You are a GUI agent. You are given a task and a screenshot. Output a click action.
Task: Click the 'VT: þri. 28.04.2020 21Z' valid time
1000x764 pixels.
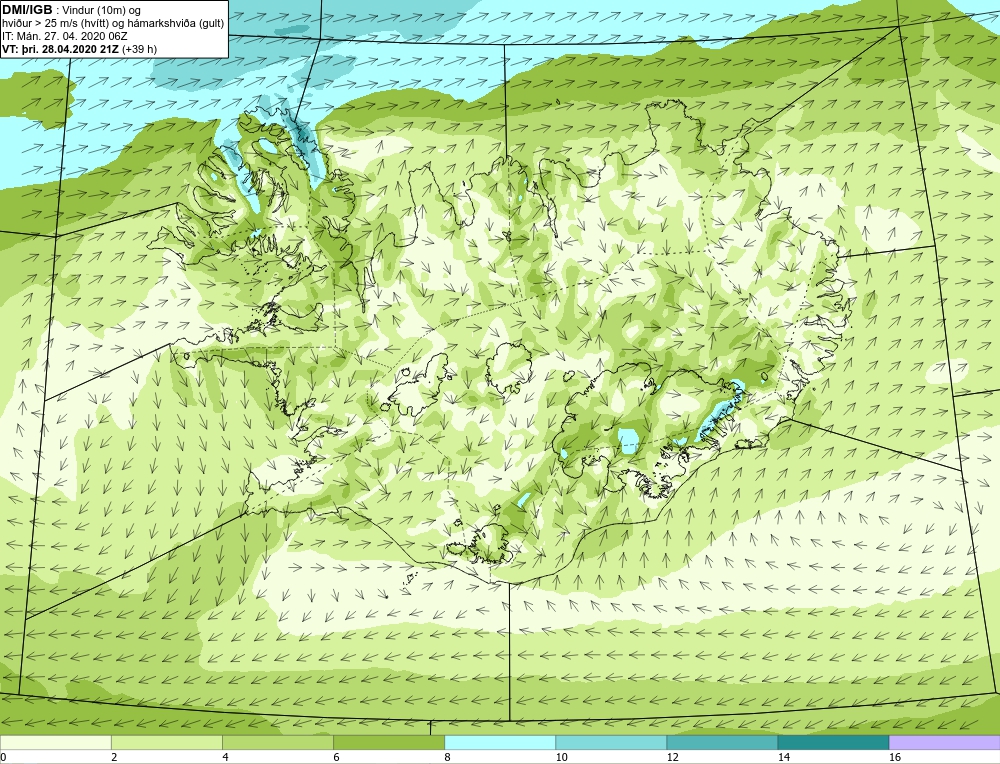pyautogui.click(x=60, y=49)
